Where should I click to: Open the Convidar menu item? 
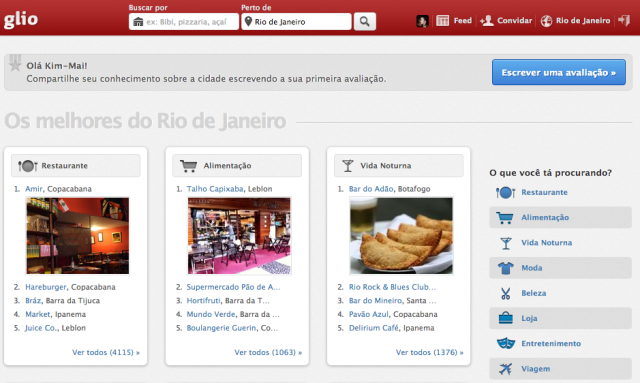pyautogui.click(x=514, y=20)
